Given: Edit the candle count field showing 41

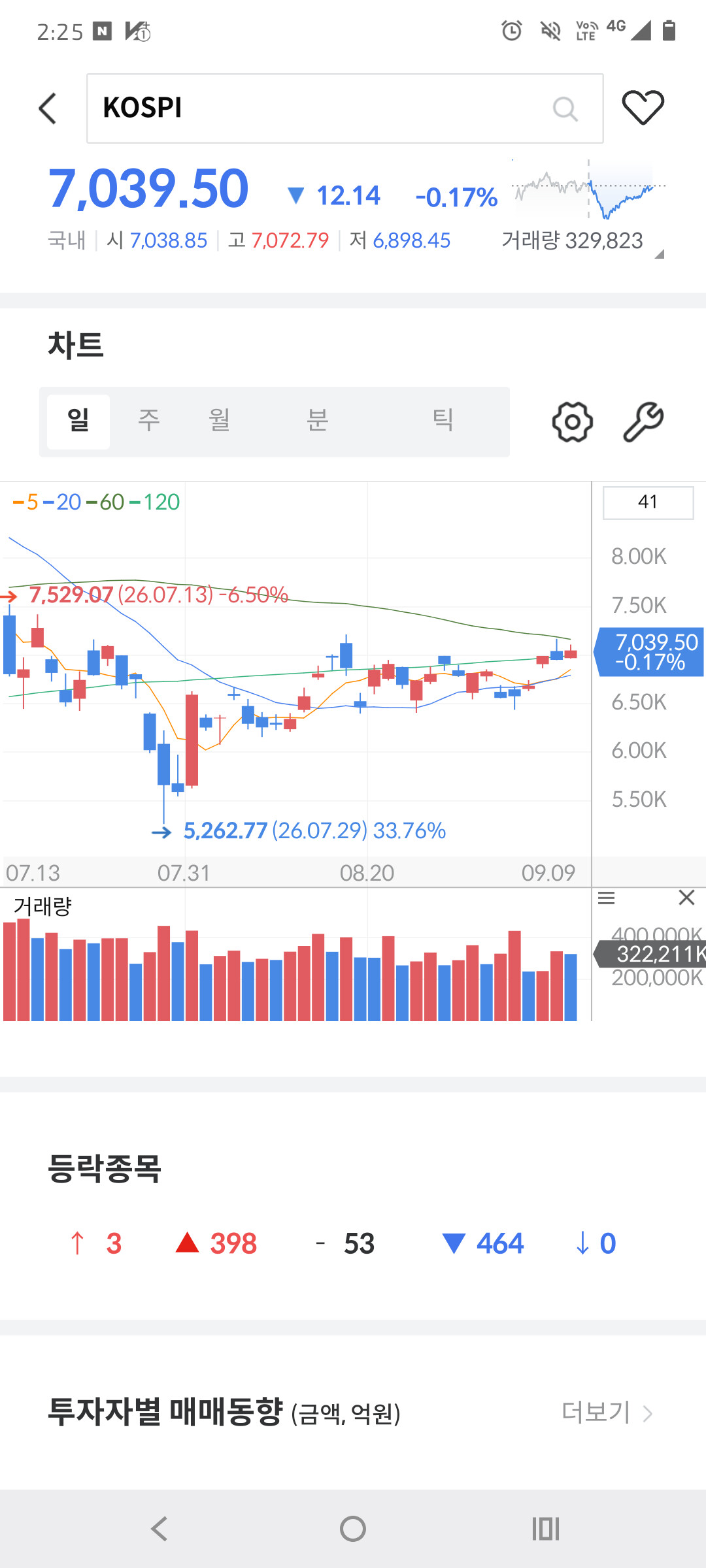Looking at the screenshot, I should coord(648,502).
